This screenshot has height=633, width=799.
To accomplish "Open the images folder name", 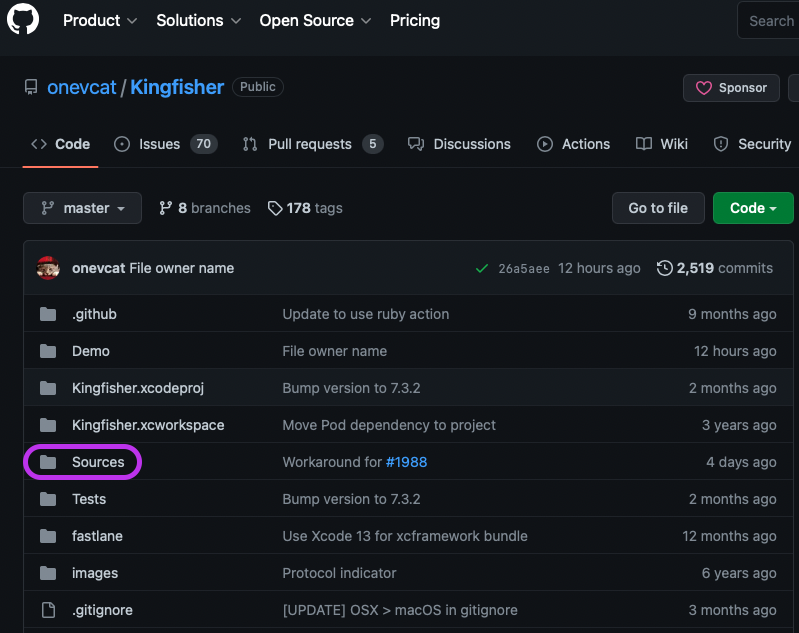I will coord(95,573).
